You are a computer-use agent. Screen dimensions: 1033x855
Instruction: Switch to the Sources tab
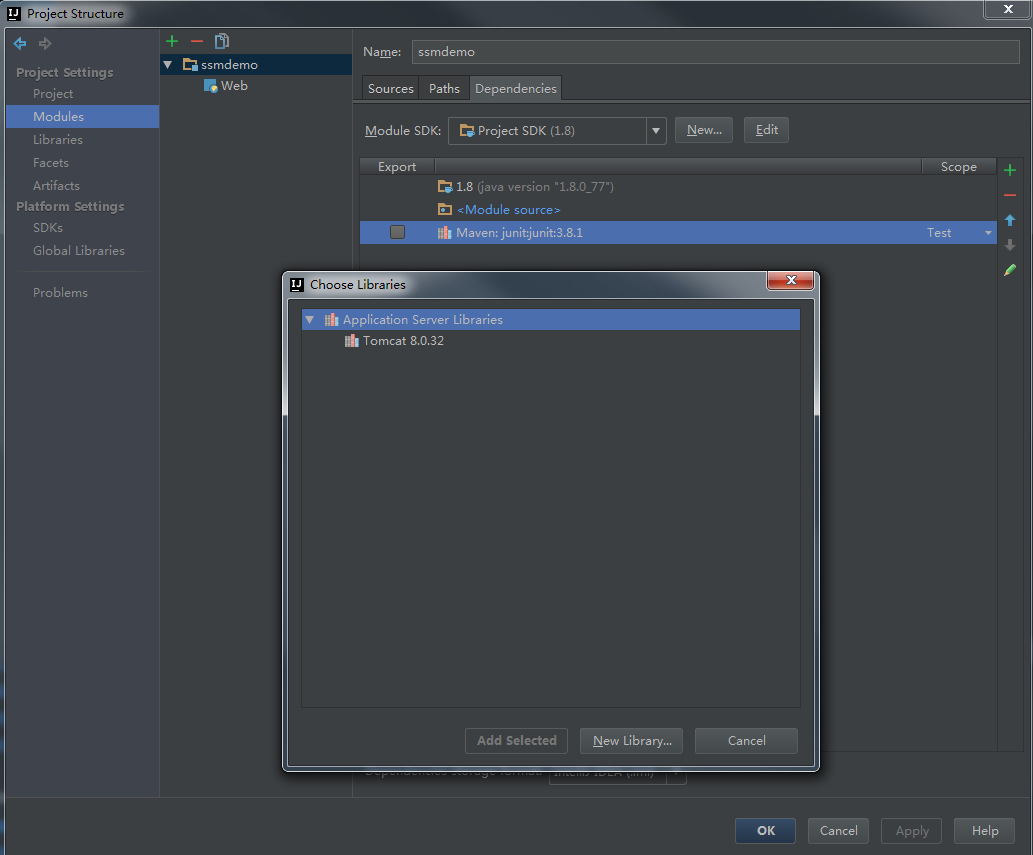pyautogui.click(x=391, y=88)
